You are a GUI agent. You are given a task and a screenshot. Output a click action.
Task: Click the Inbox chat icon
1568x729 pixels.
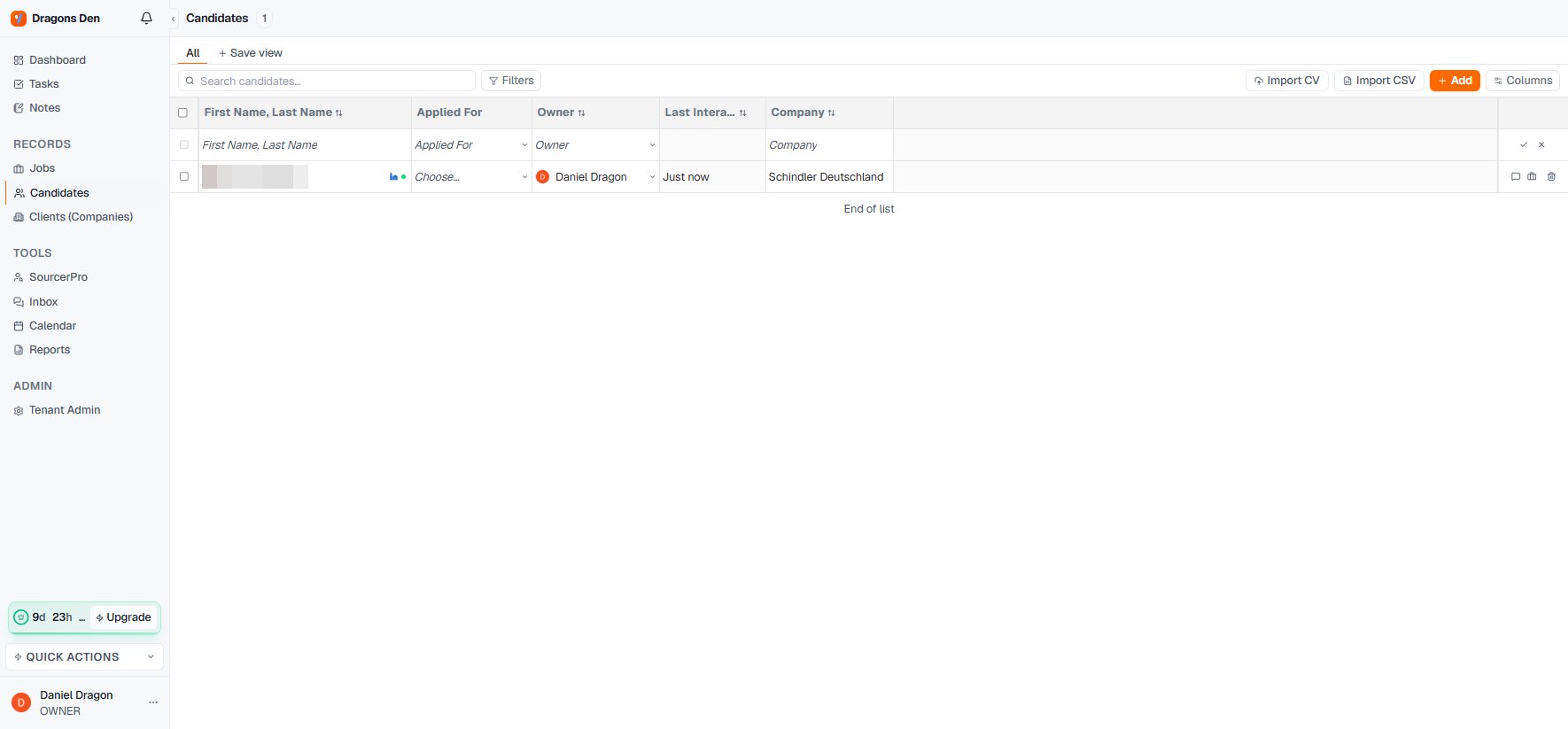click(x=19, y=302)
